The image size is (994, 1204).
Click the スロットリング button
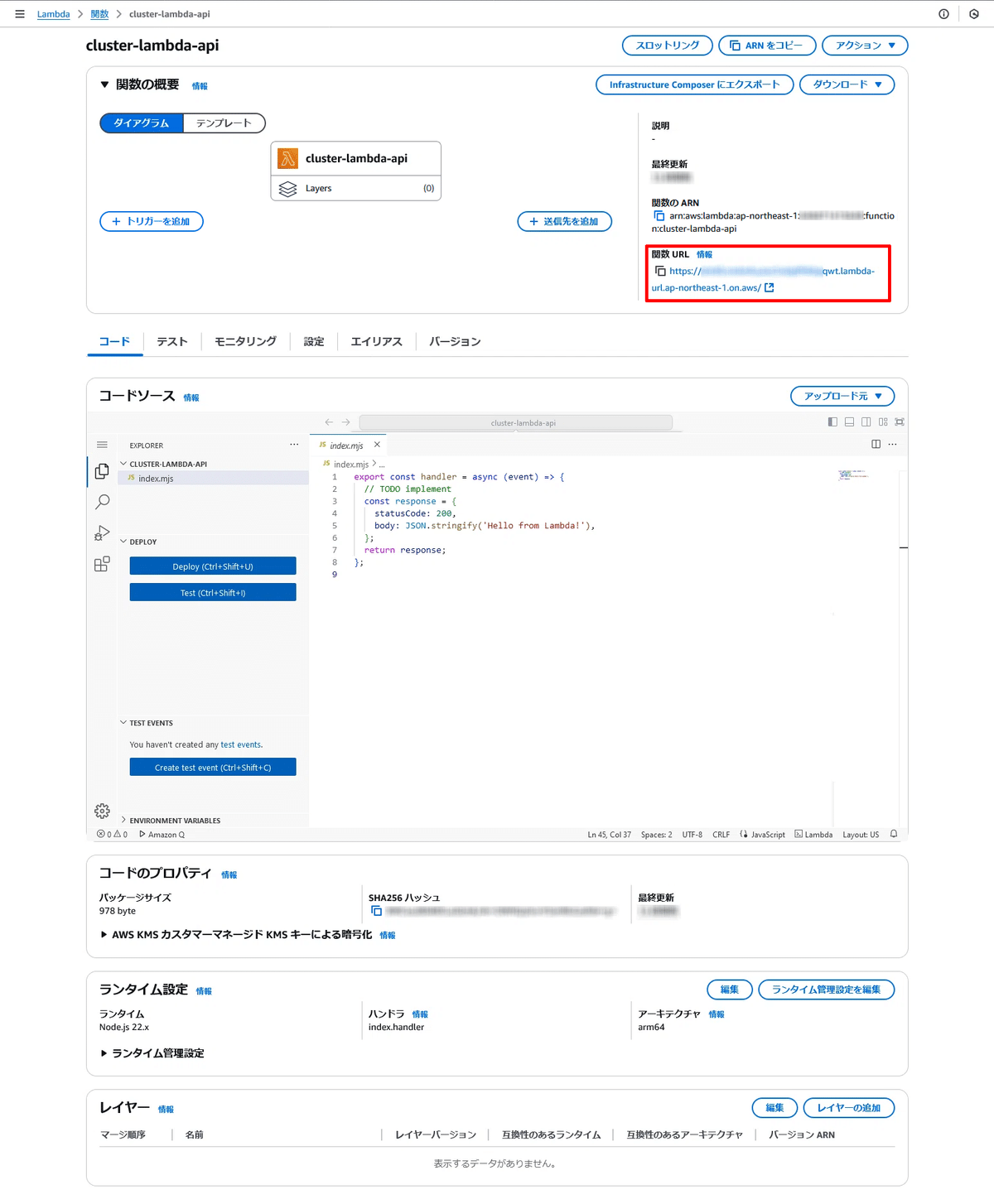pyautogui.click(x=668, y=46)
